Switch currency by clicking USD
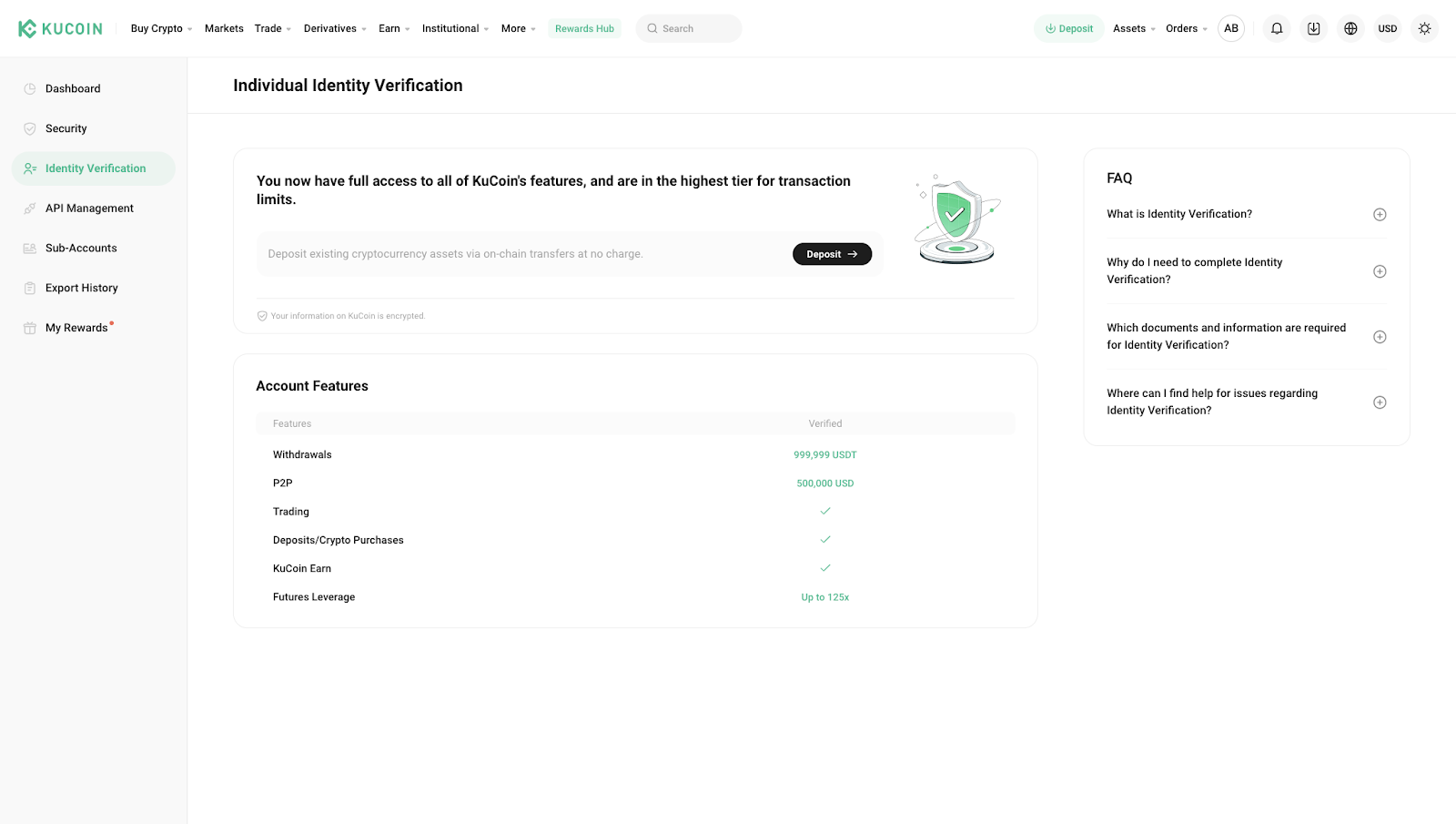The width and height of the screenshot is (1456, 824). 1387,28
